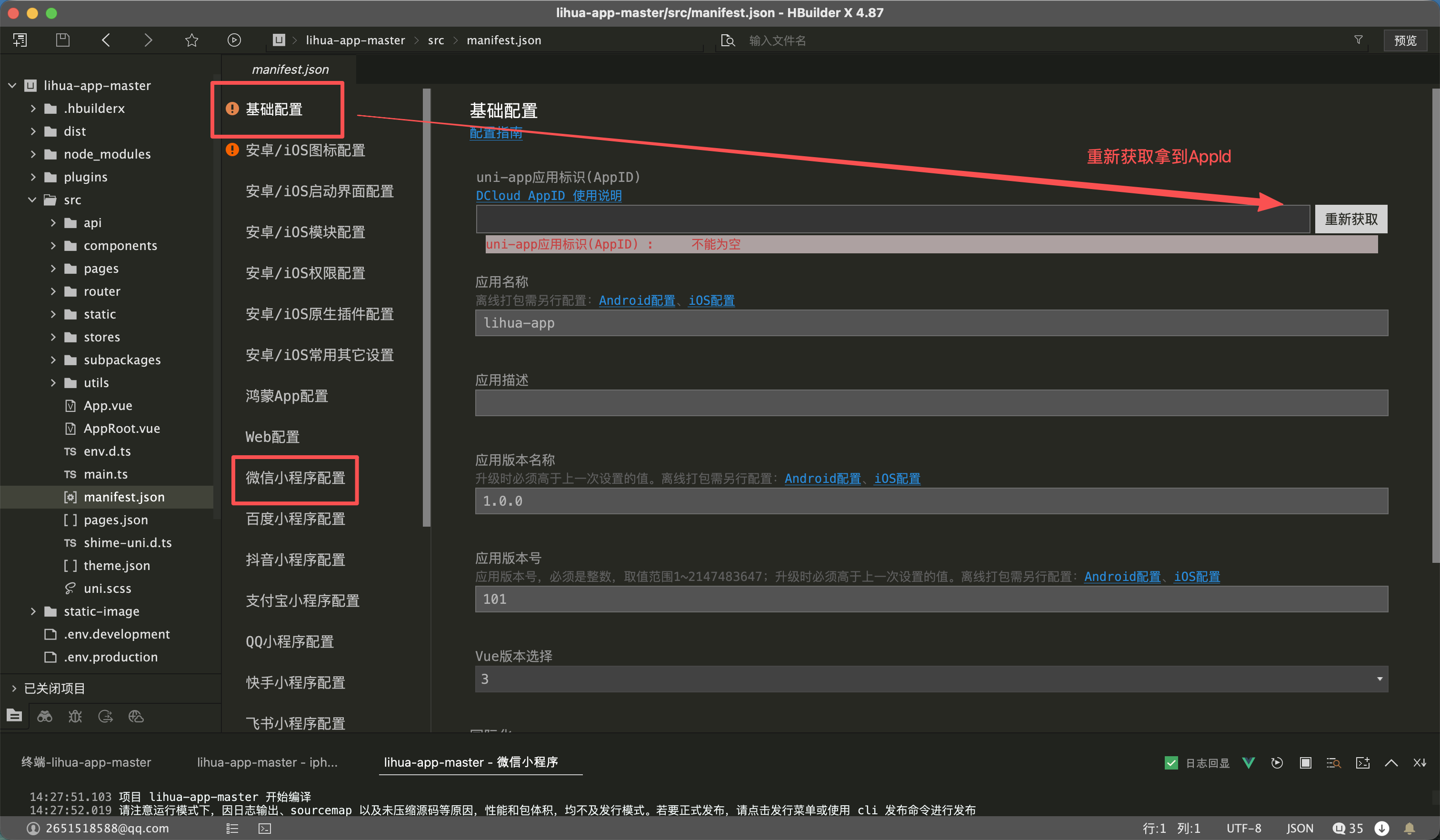Open new terminal icon in console toolbar
Image resolution: width=1440 pixels, height=840 pixels.
tap(1362, 763)
